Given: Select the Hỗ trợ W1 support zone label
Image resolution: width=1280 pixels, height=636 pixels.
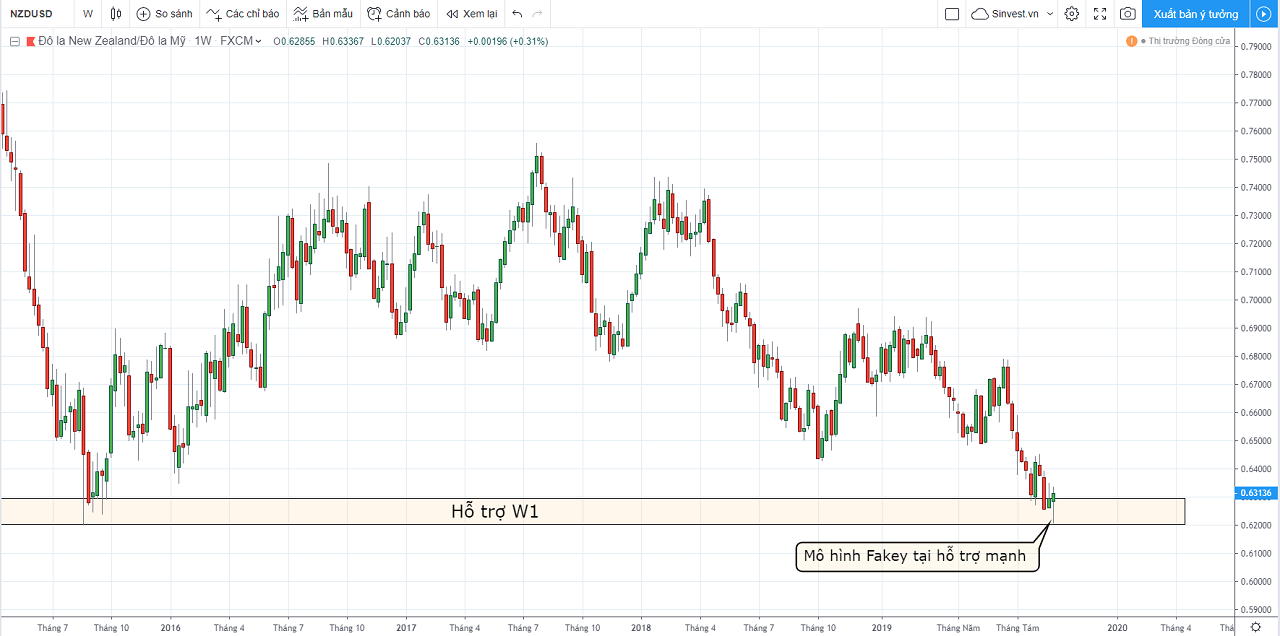Looking at the screenshot, I should pyautogui.click(x=495, y=511).
